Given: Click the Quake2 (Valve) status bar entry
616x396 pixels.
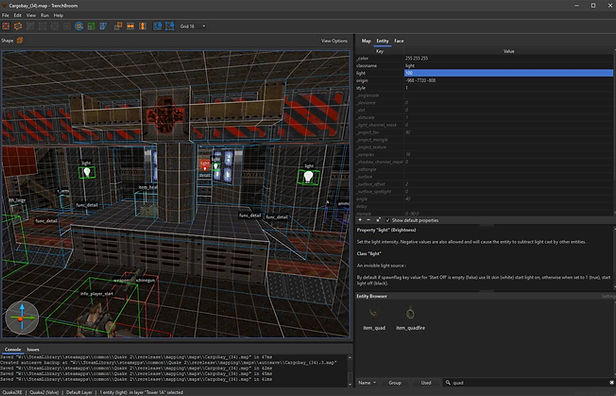Looking at the screenshot, I should click(44, 392).
